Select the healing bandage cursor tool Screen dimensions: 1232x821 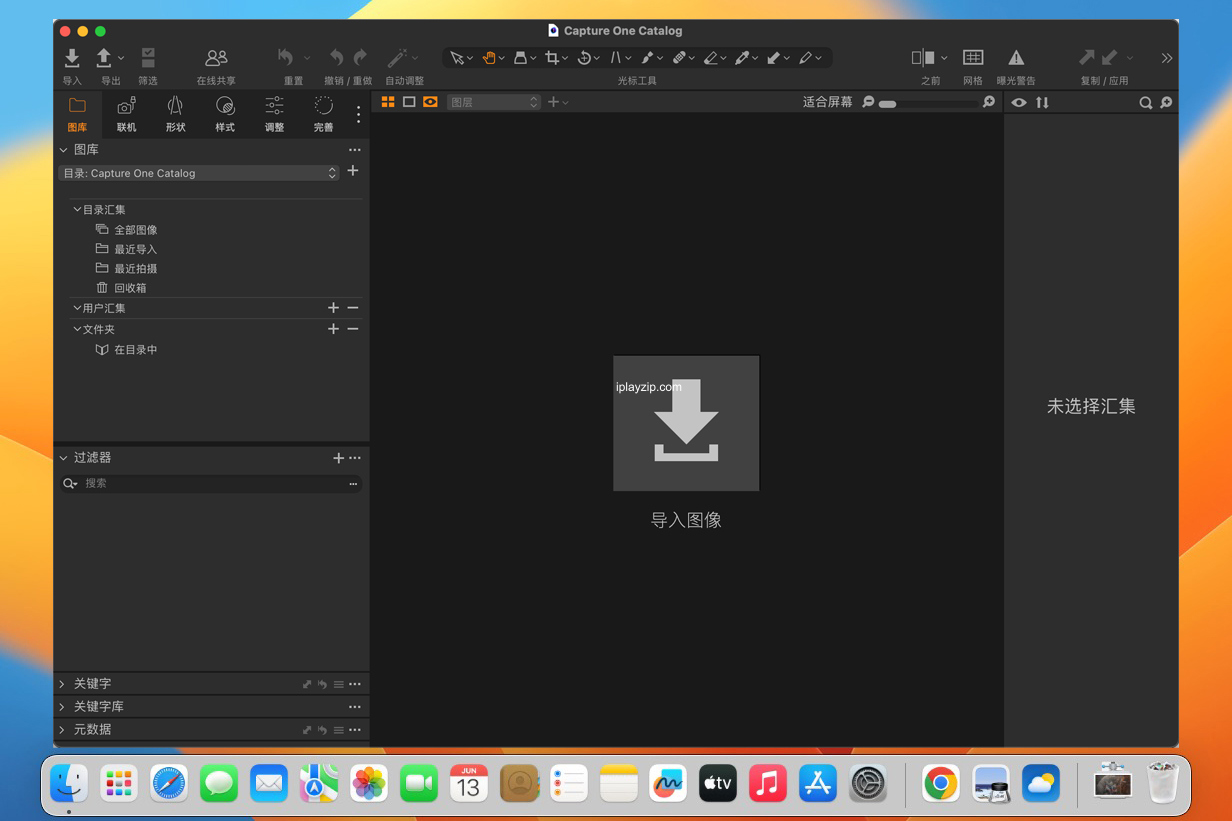coord(679,58)
